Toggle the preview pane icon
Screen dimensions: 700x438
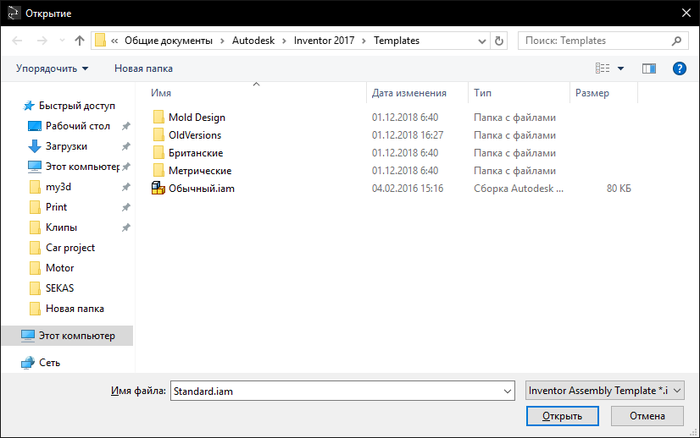pos(649,68)
